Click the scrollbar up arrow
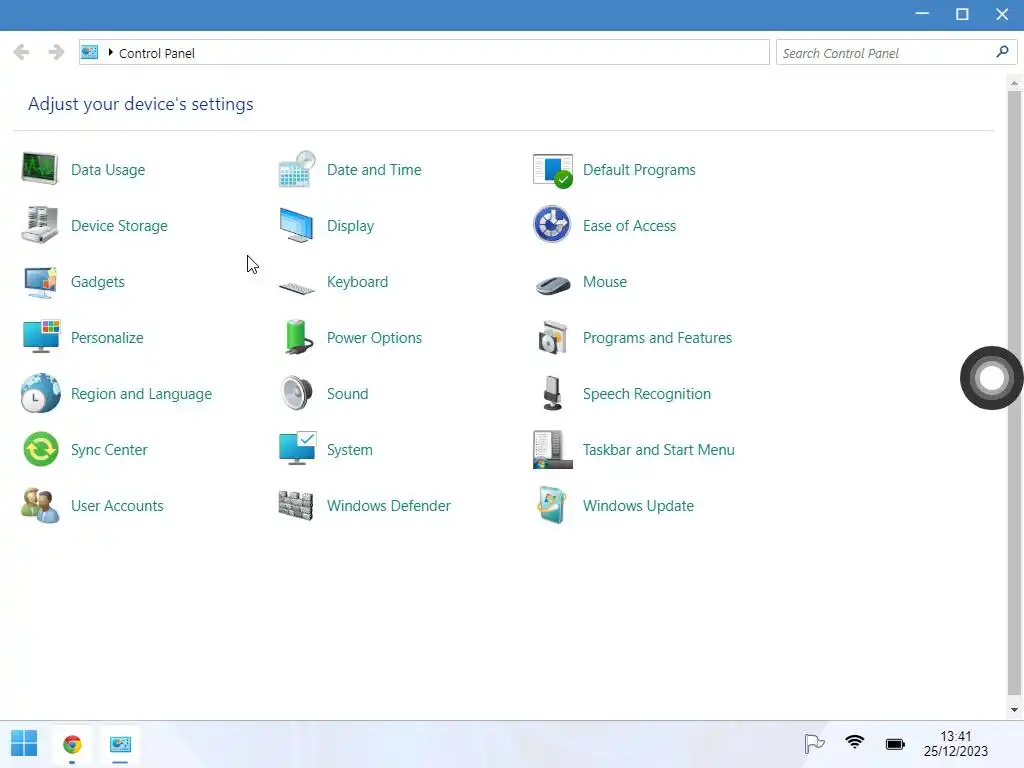1024x768 pixels. click(1014, 83)
